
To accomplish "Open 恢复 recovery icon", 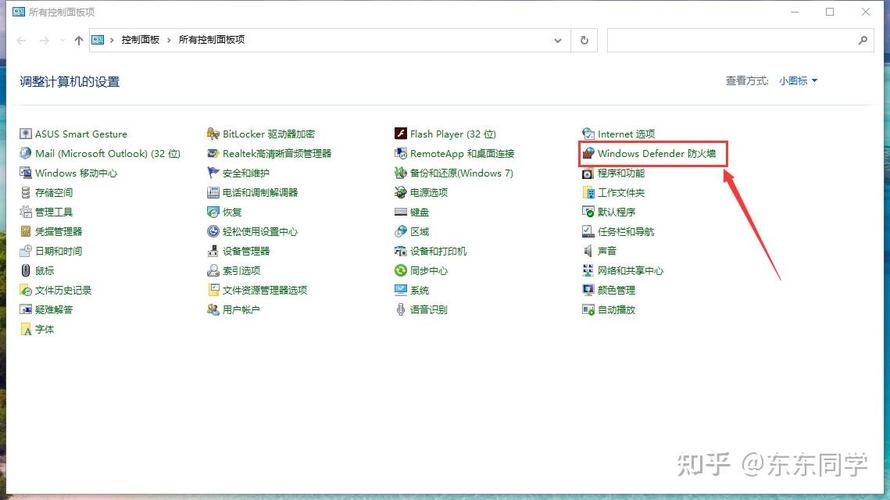I will [213, 212].
